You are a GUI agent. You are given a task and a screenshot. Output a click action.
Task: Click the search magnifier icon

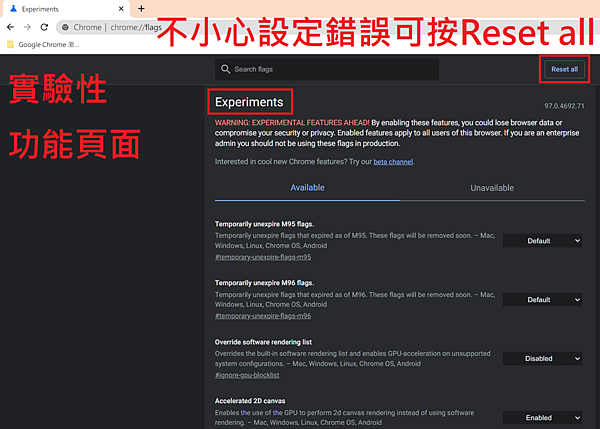[x=225, y=69]
